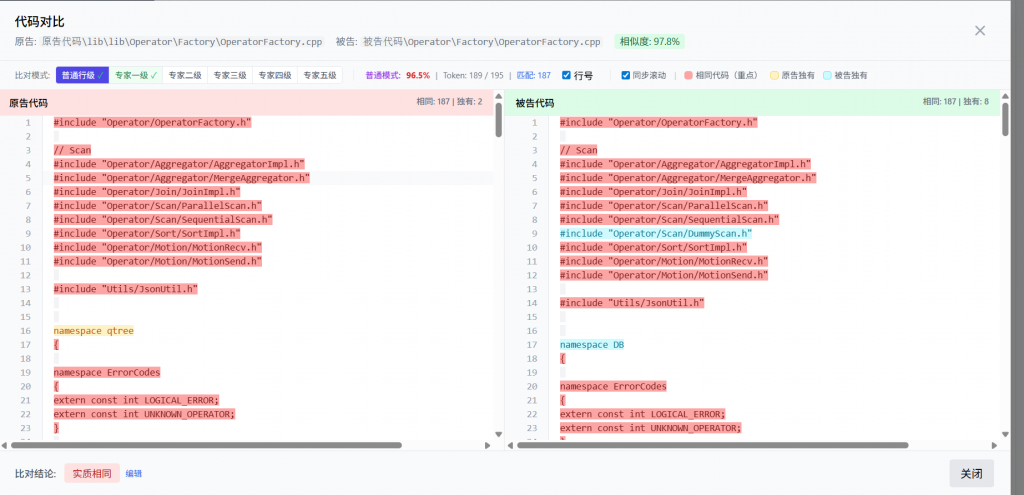1024x495 pixels.
Task: Click the 实质相同 conclusion tag
Action: click(x=92, y=474)
